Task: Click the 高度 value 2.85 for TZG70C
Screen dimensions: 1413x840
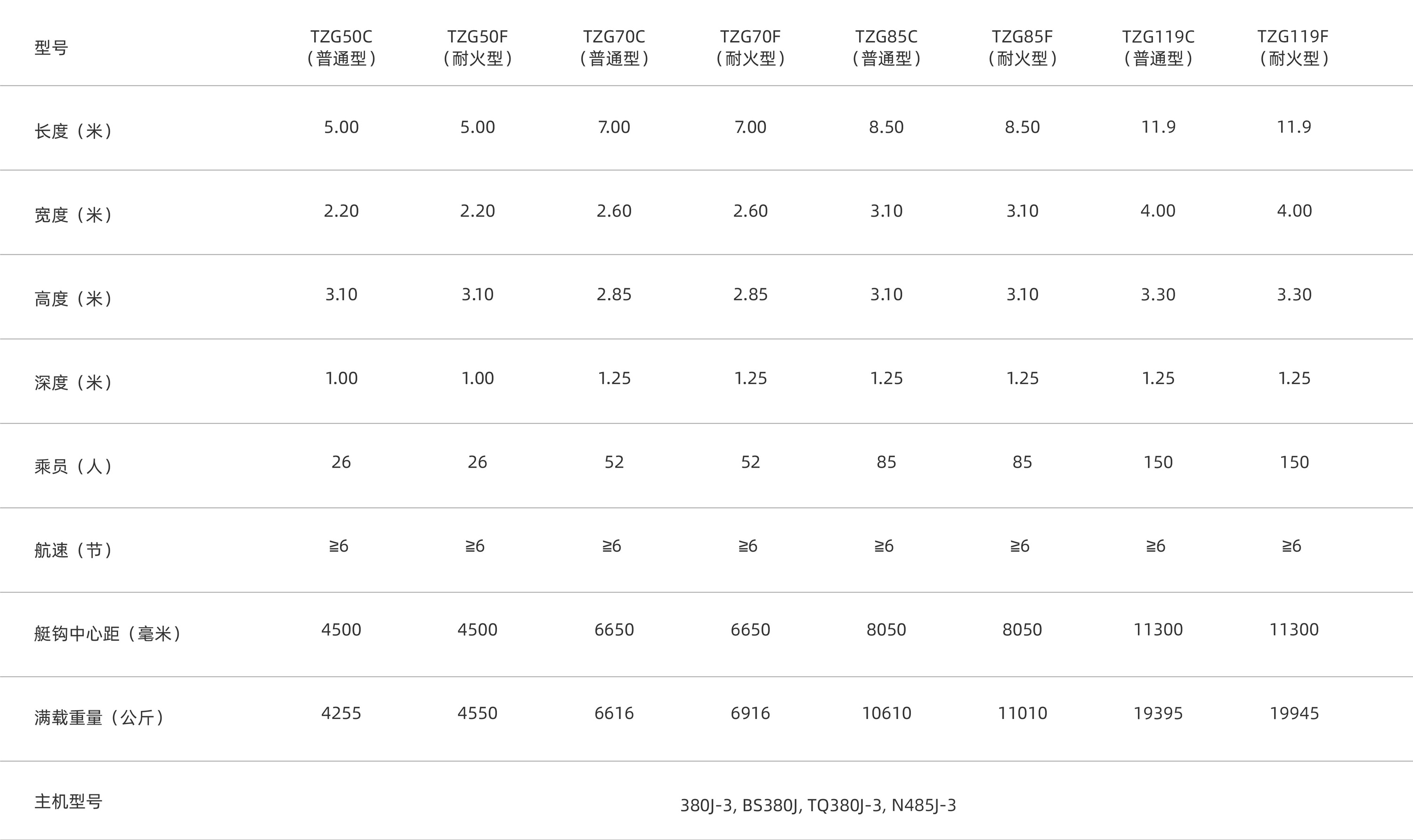Action: pyautogui.click(x=614, y=294)
